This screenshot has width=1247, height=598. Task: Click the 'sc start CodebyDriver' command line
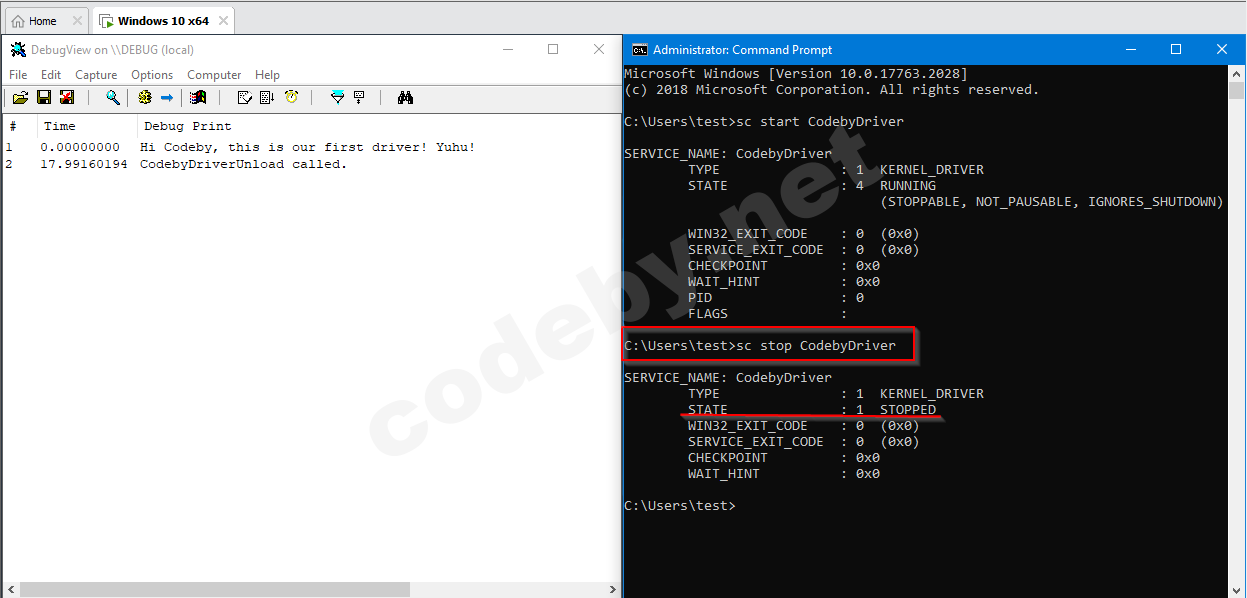point(764,121)
